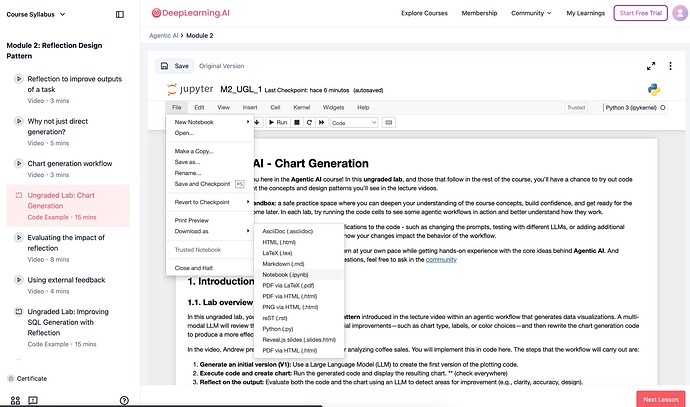Click the interrupt kernel stop icon

297,122
